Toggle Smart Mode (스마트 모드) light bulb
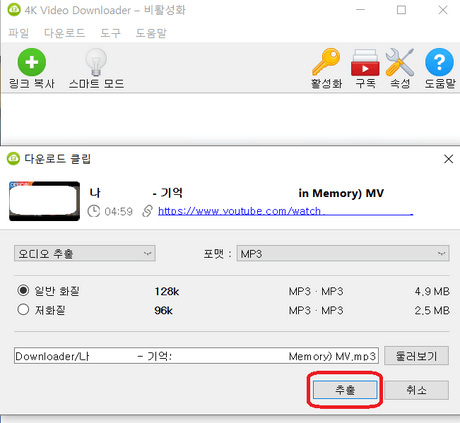The image size is (460, 423). coord(96,62)
